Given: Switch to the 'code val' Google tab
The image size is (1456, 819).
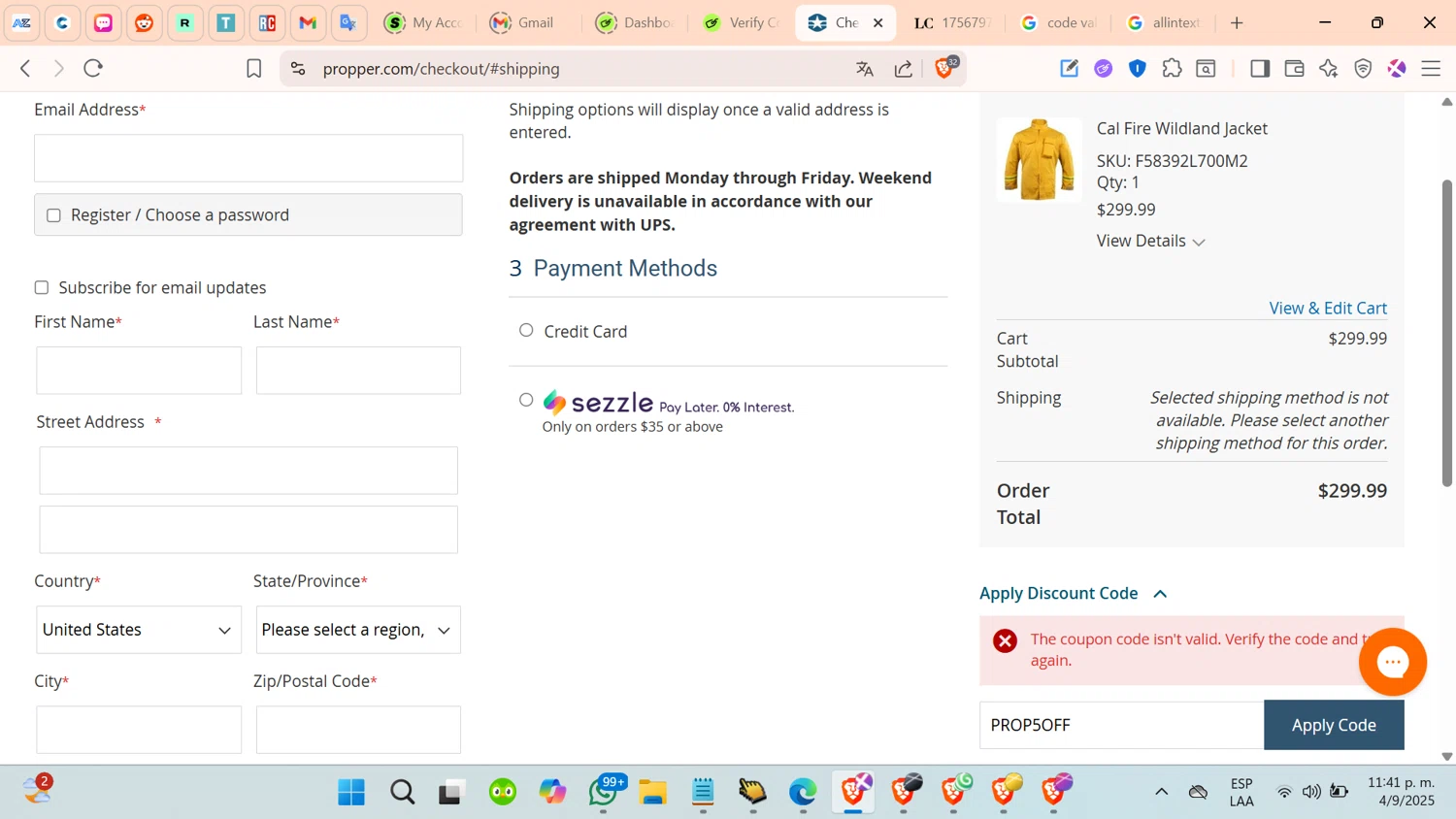Looking at the screenshot, I should point(1058,22).
